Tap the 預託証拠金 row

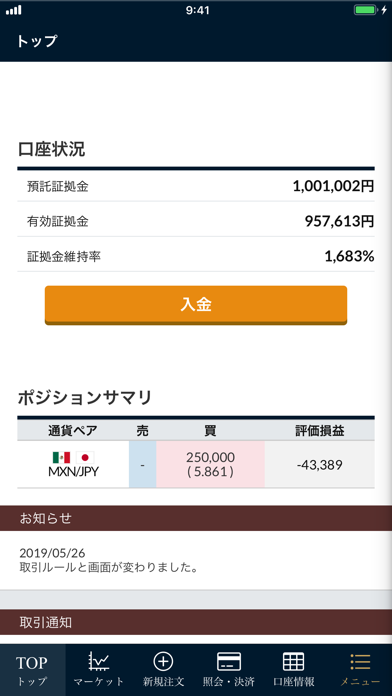tap(196, 186)
